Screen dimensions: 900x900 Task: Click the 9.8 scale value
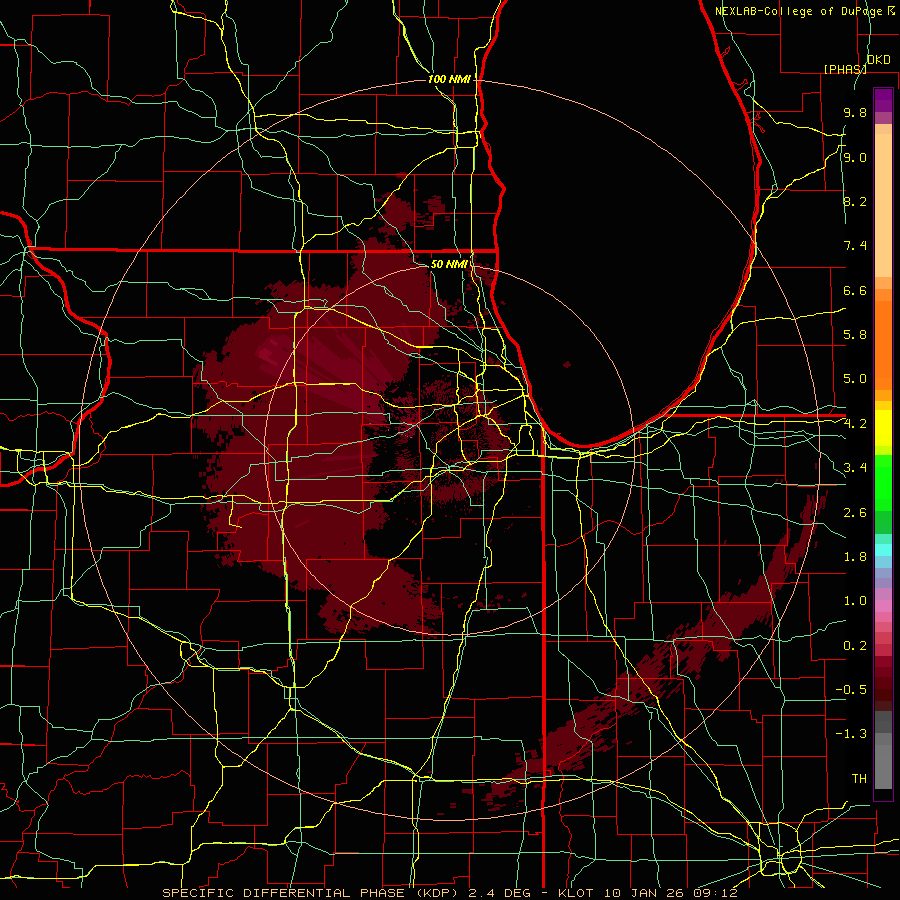pyautogui.click(x=855, y=112)
